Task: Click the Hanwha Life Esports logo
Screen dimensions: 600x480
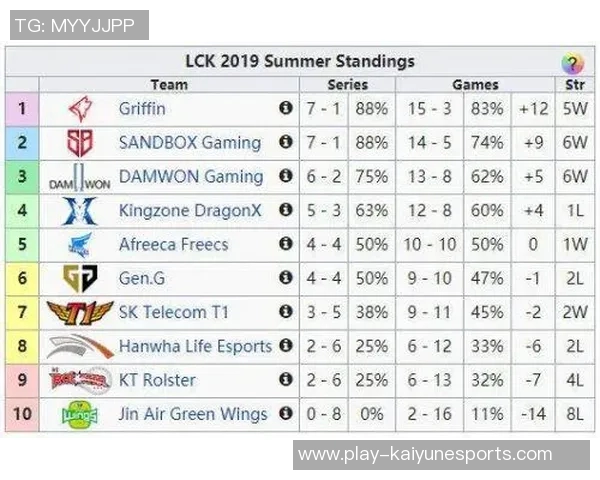Action: [79, 347]
